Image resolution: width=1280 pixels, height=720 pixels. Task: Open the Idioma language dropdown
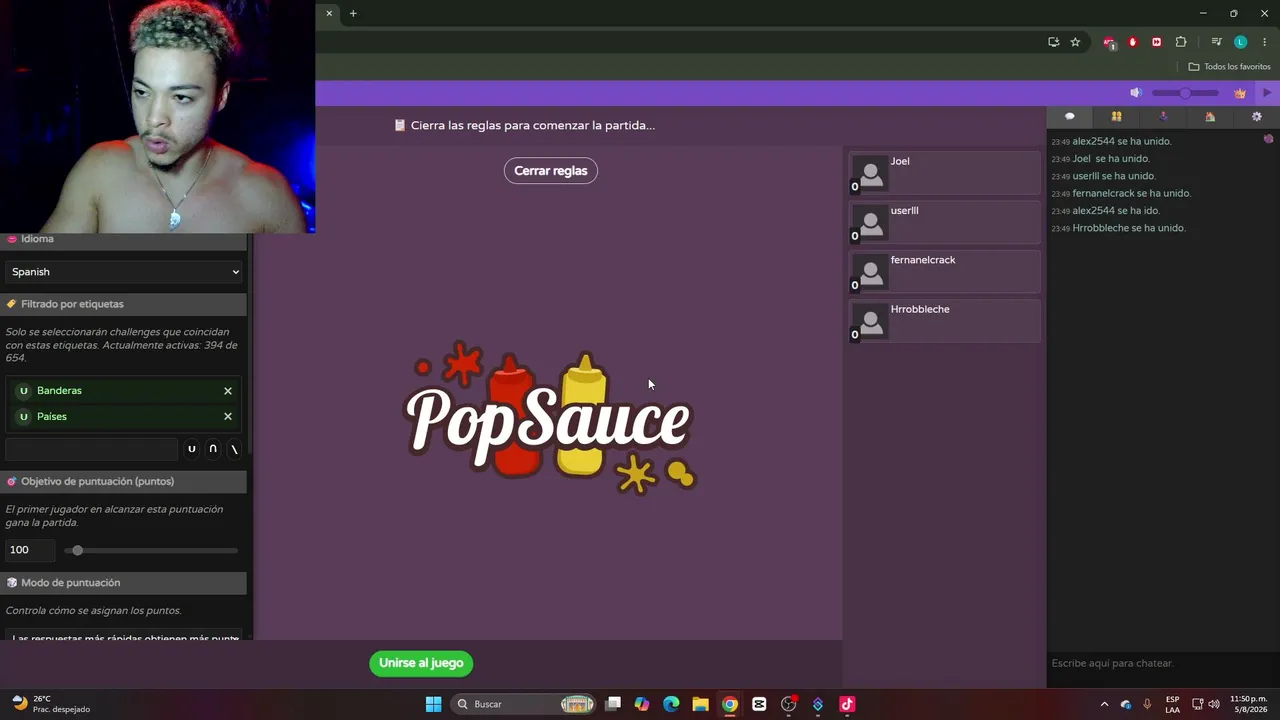(x=124, y=272)
